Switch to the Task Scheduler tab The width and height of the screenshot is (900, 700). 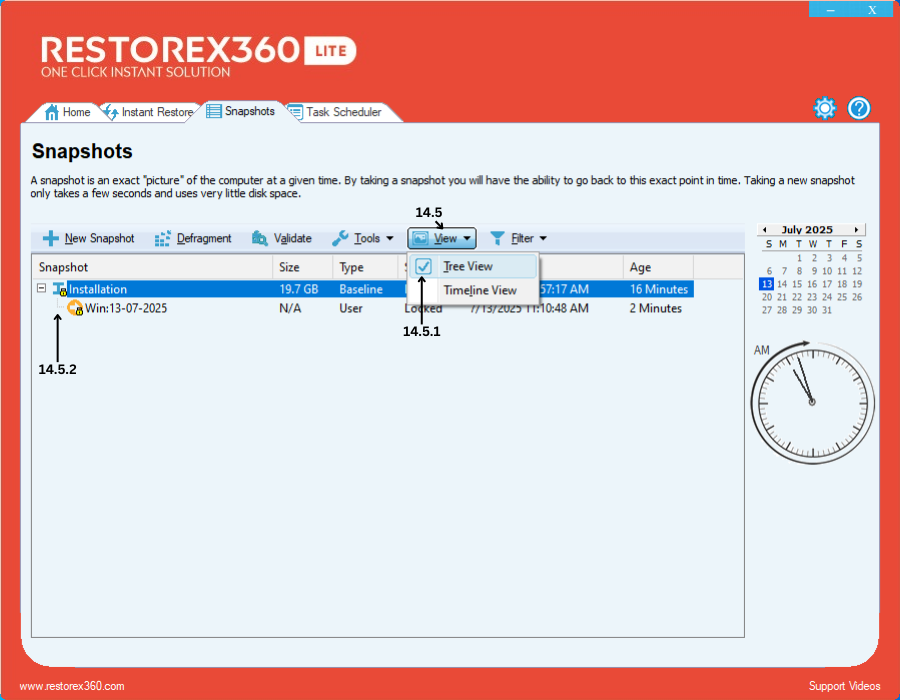[x=342, y=112]
